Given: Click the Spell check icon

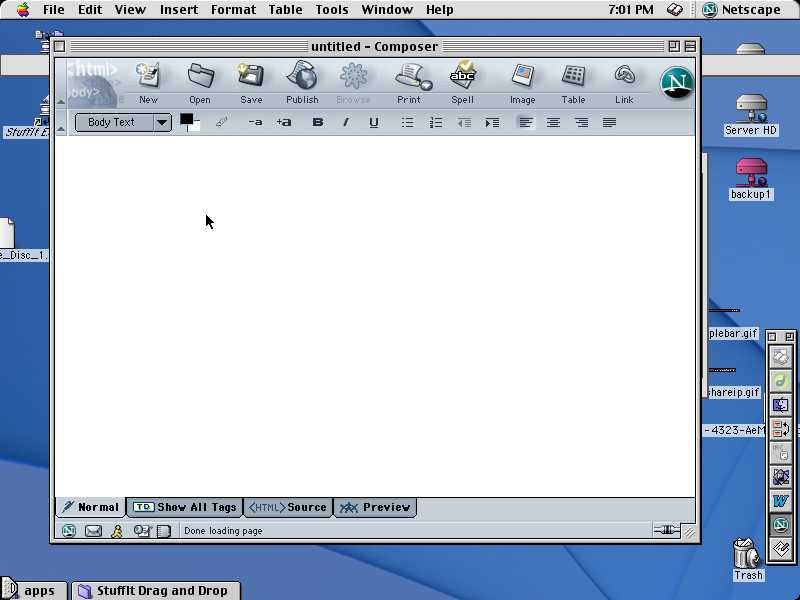Looking at the screenshot, I should (462, 78).
